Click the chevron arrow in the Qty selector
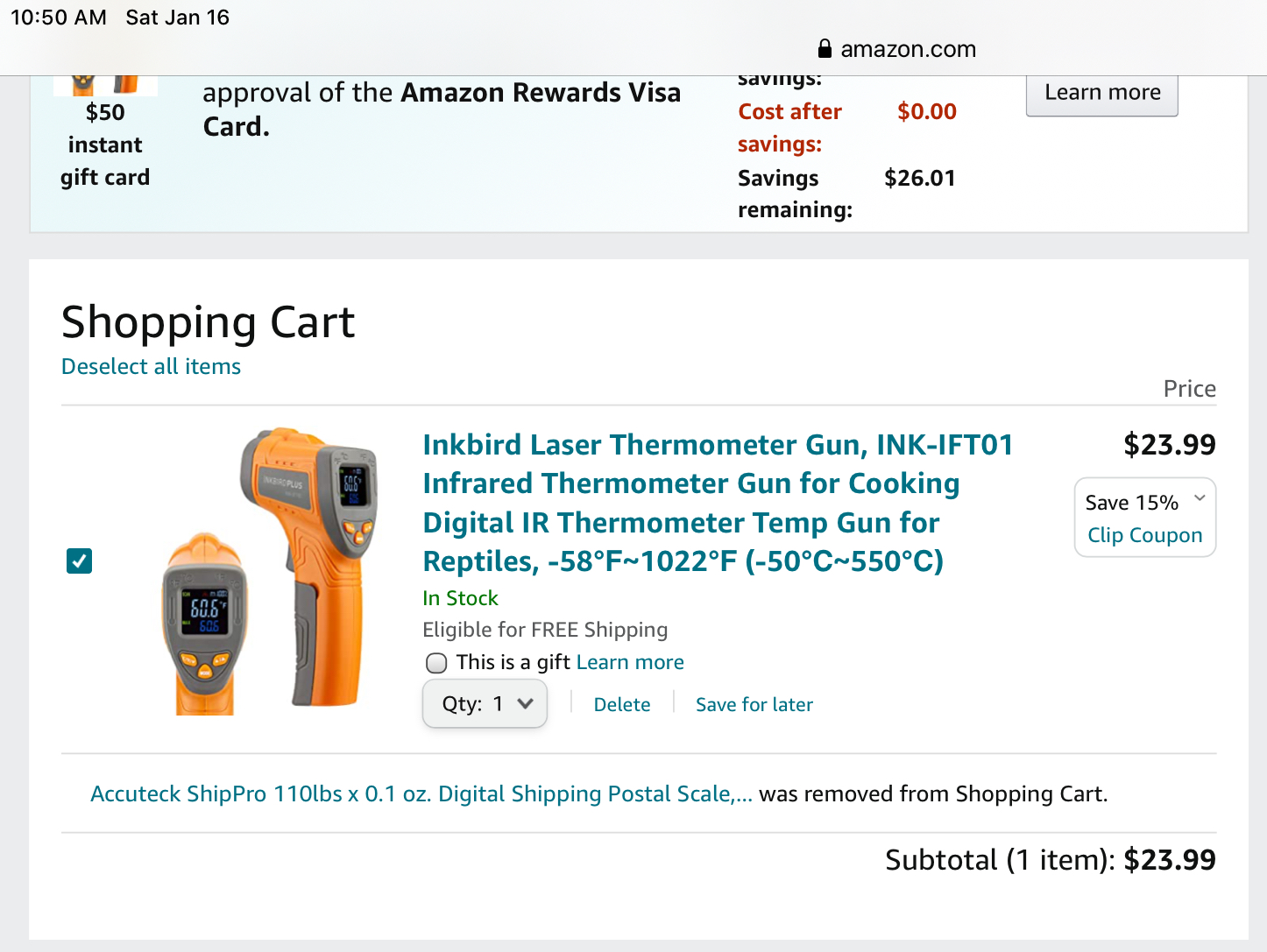1267x952 pixels. click(x=526, y=703)
